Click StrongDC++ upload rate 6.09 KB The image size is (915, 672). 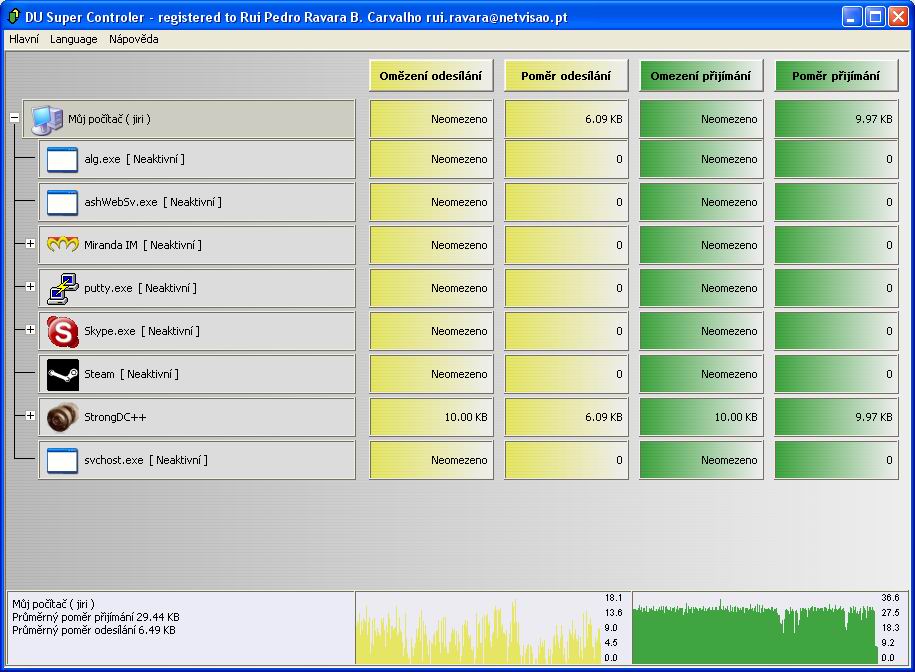click(566, 417)
